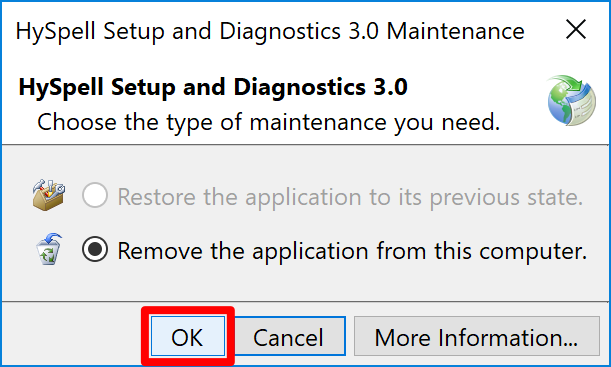Click the Cancel button
This screenshot has height=367, width=611.
click(x=288, y=336)
